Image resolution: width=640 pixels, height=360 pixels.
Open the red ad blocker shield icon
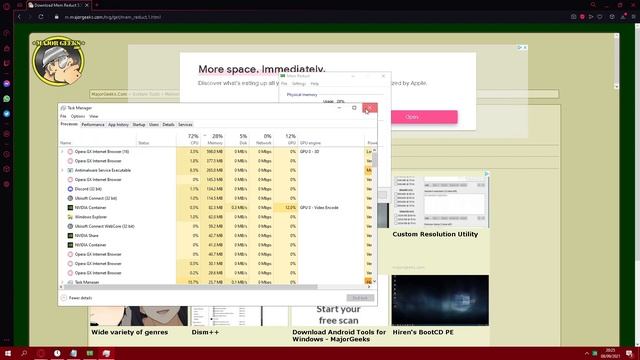tap(582, 17)
